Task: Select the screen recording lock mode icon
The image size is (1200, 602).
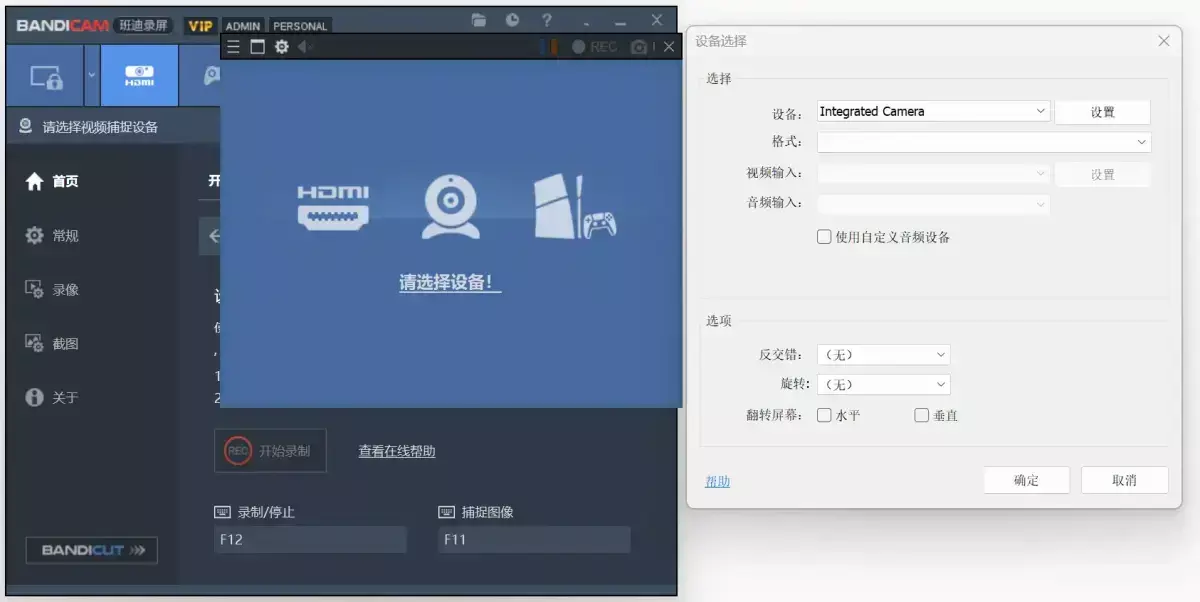Action: 47,75
